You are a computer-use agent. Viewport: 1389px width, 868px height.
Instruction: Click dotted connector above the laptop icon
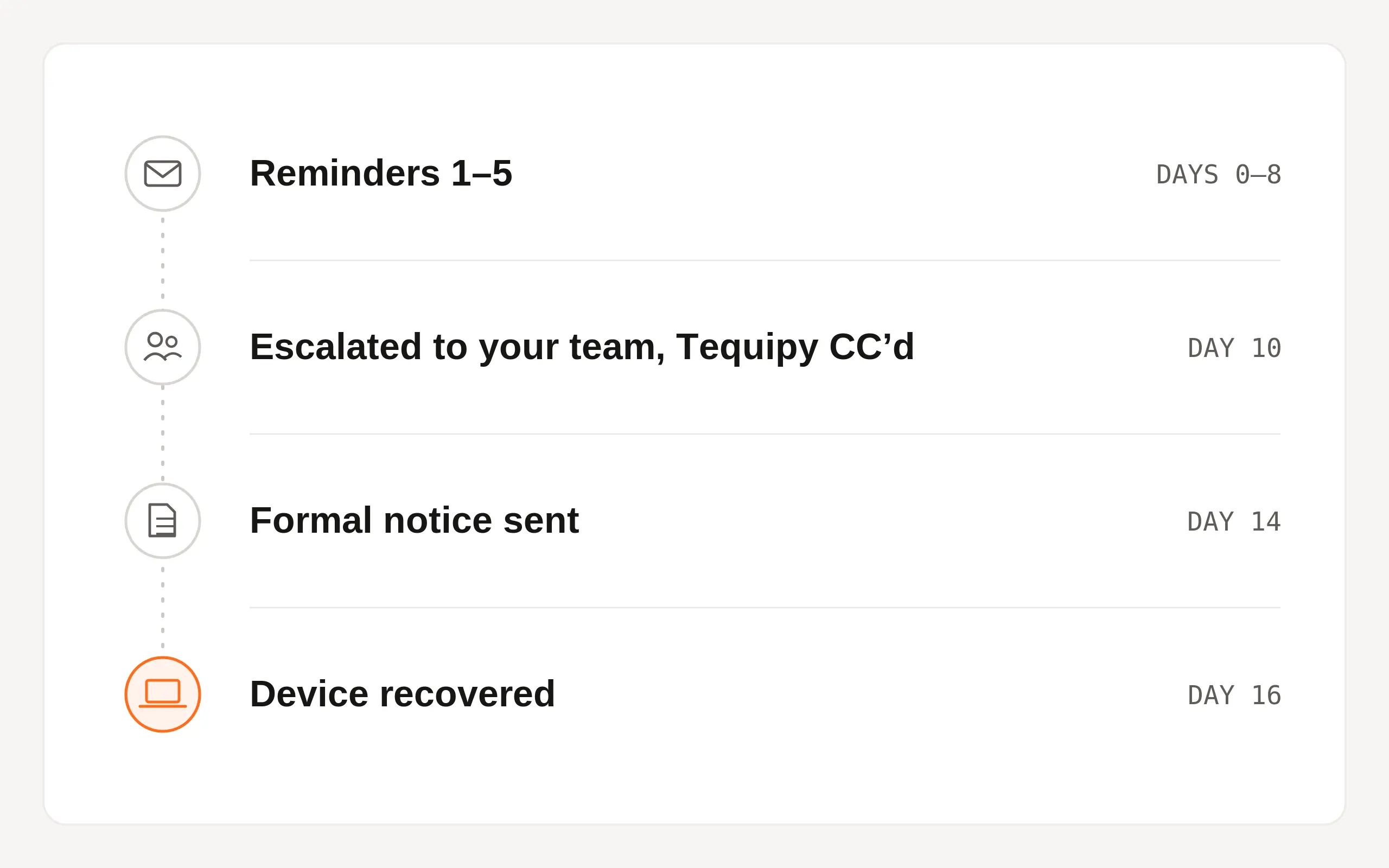click(162, 608)
